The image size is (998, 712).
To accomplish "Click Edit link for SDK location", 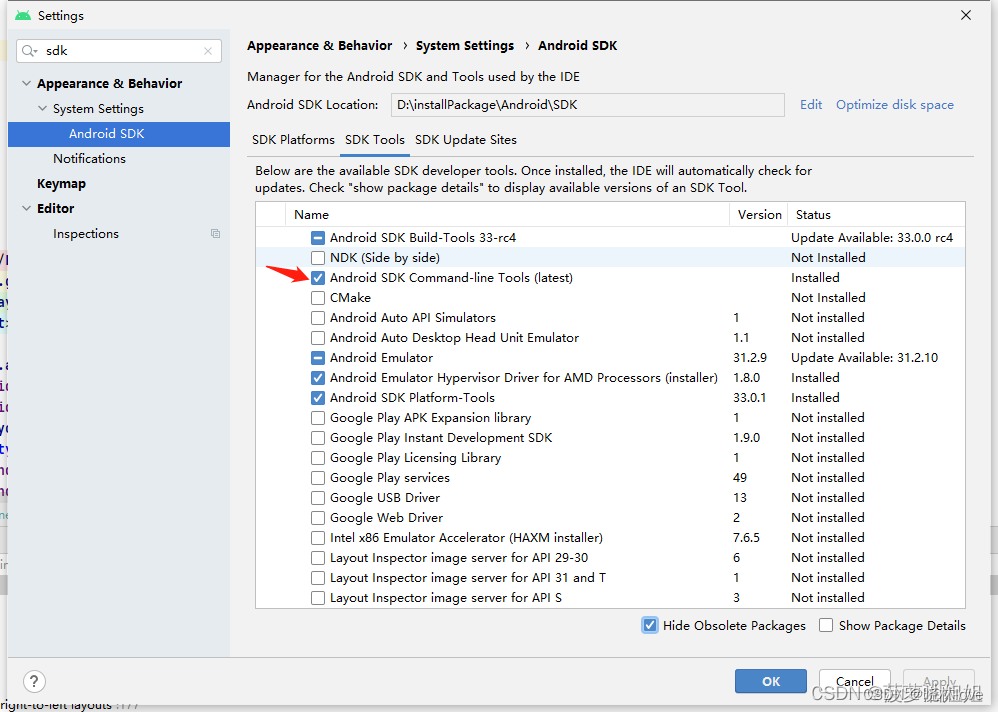I will [x=811, y=104].
